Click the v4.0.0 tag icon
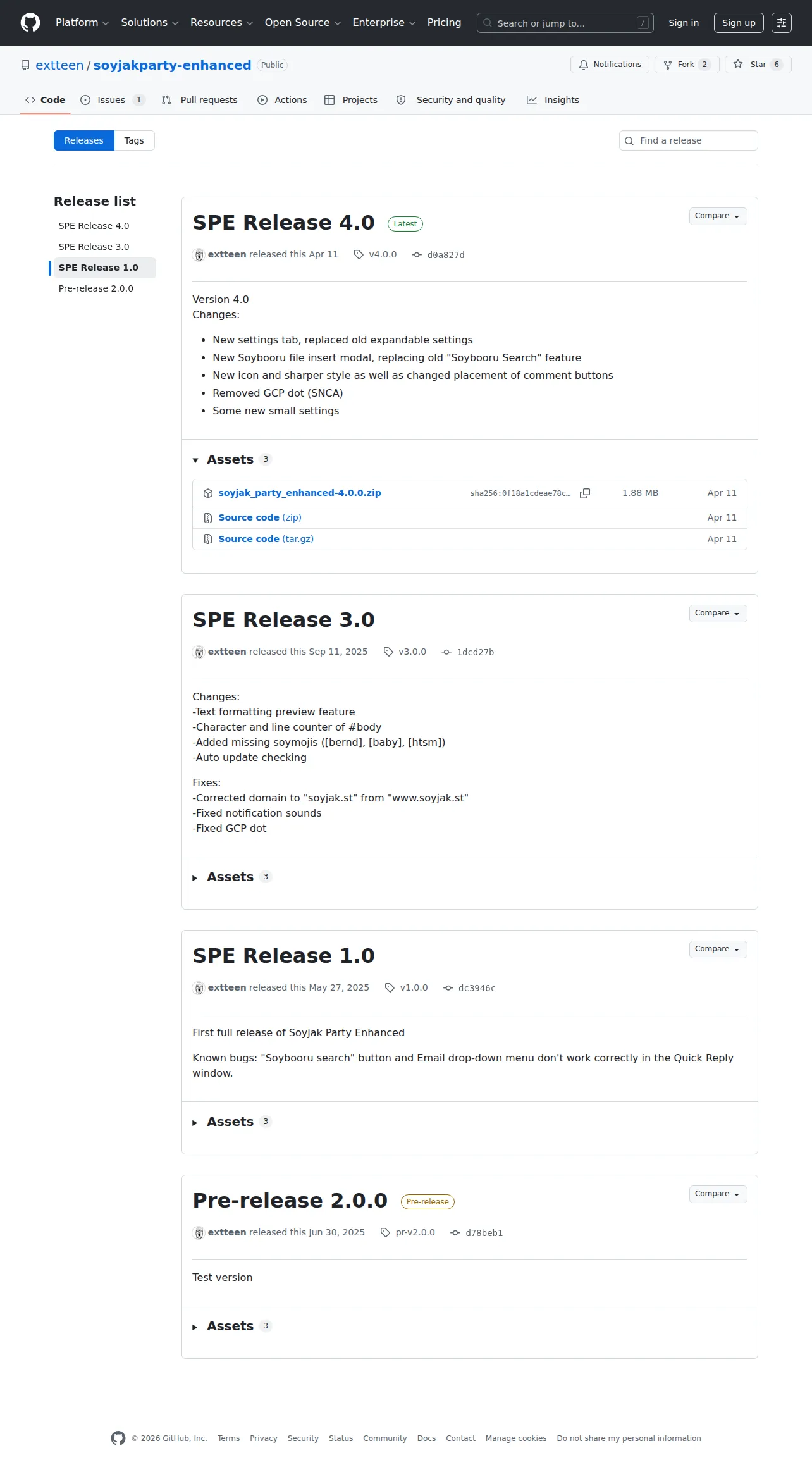The height and width of the screenshot is (1472, 812). click(x=359, y=254)
